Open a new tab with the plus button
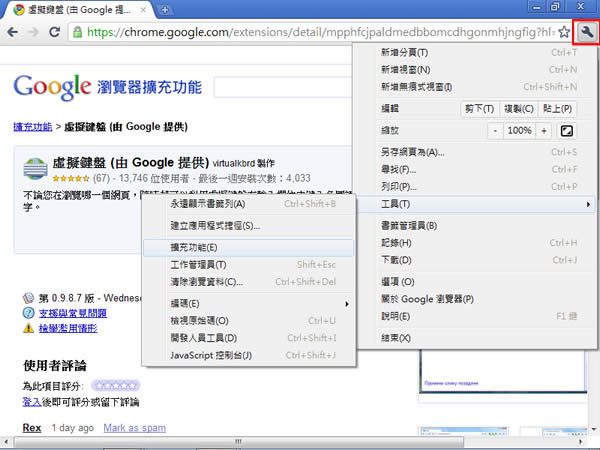 tap(165, 10)
